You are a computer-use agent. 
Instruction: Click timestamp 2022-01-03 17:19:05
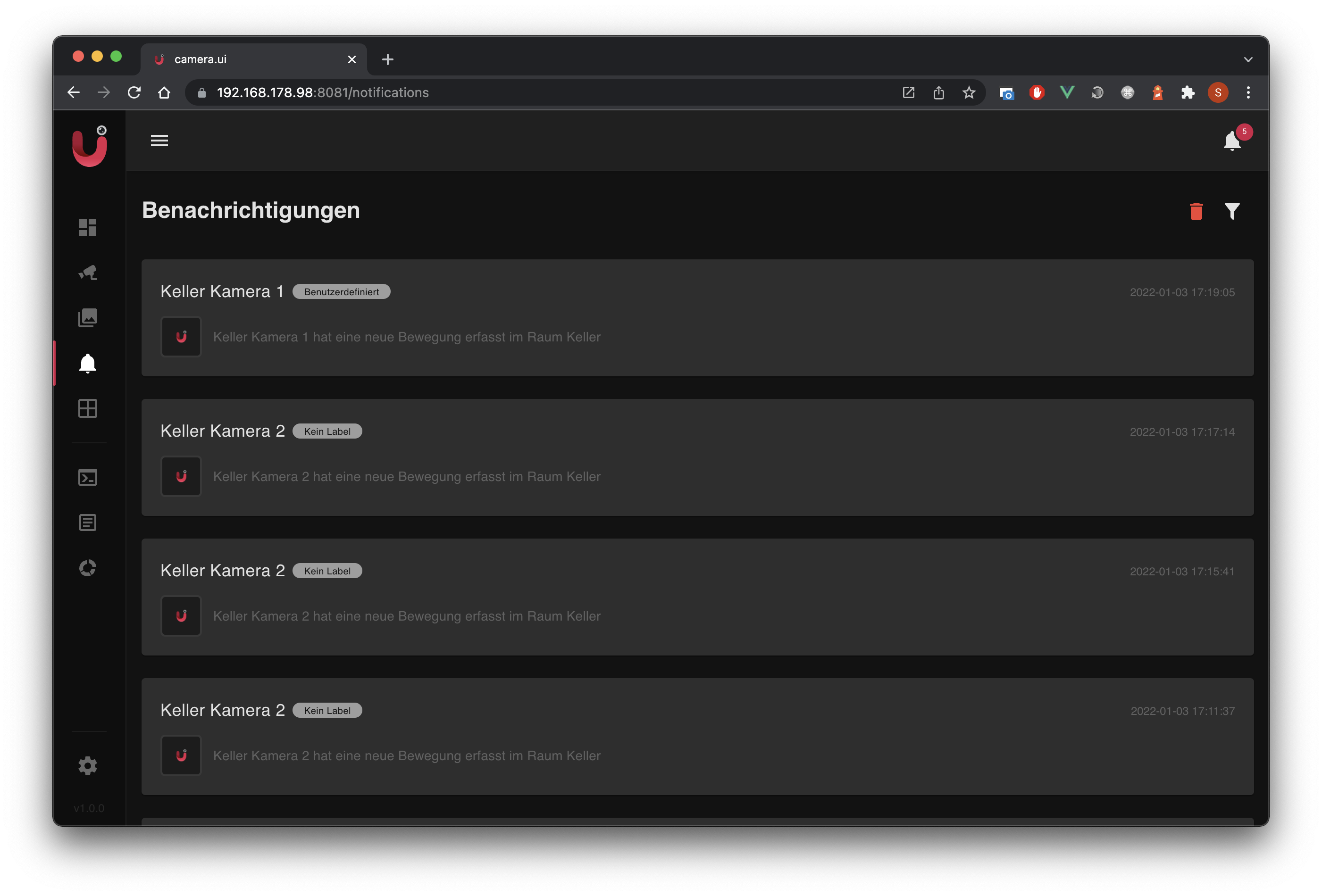[x=1182, y=292]
